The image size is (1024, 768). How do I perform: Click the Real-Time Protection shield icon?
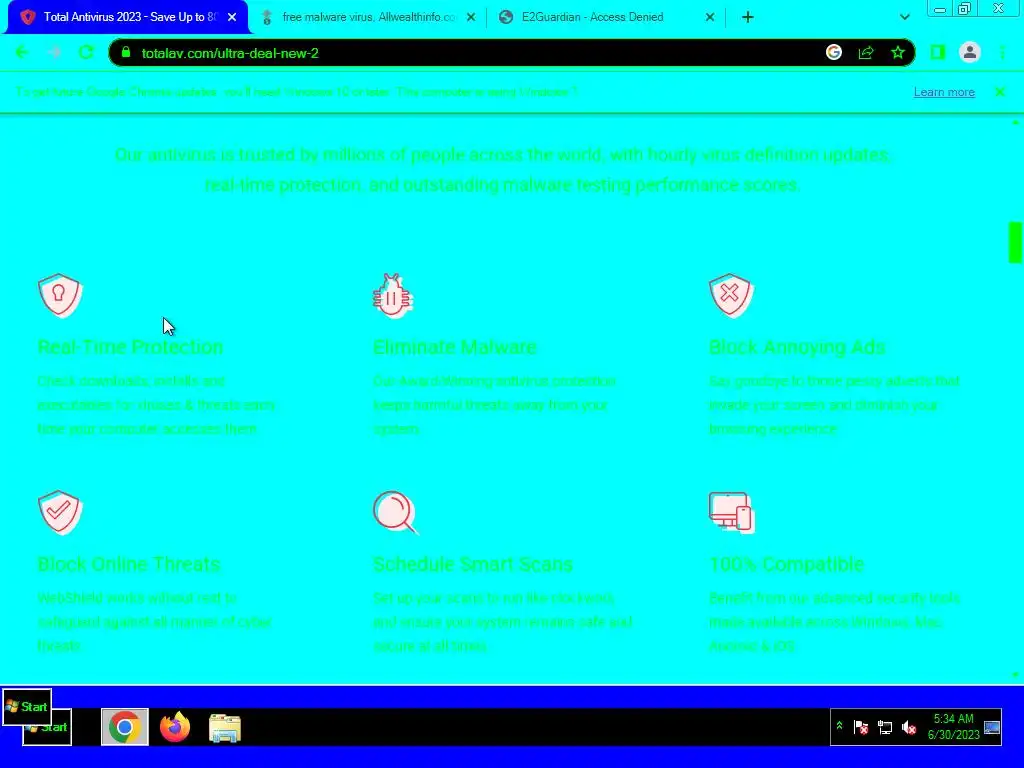[x=59, y=295]
